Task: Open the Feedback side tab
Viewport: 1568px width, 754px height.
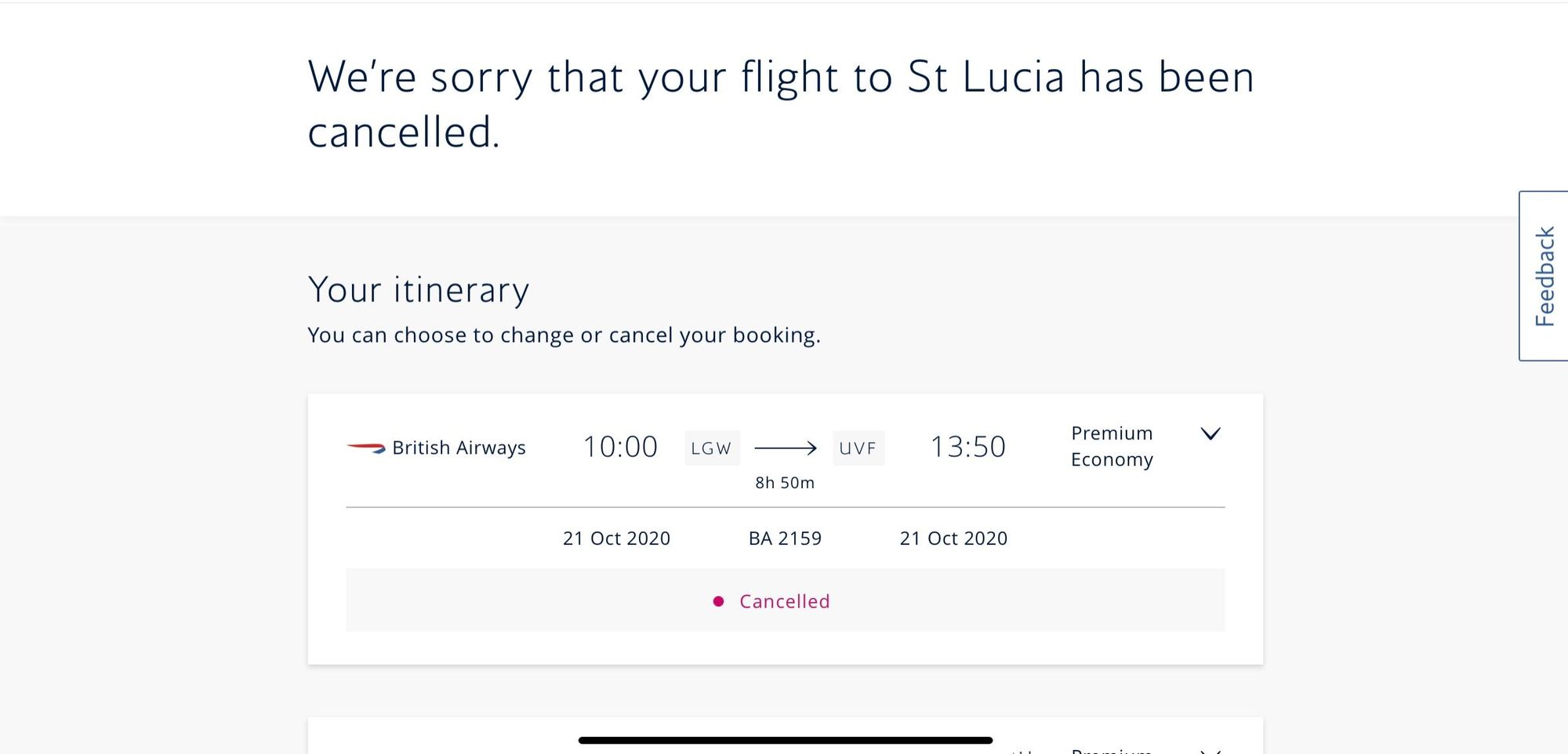Action: point(1543,276)
